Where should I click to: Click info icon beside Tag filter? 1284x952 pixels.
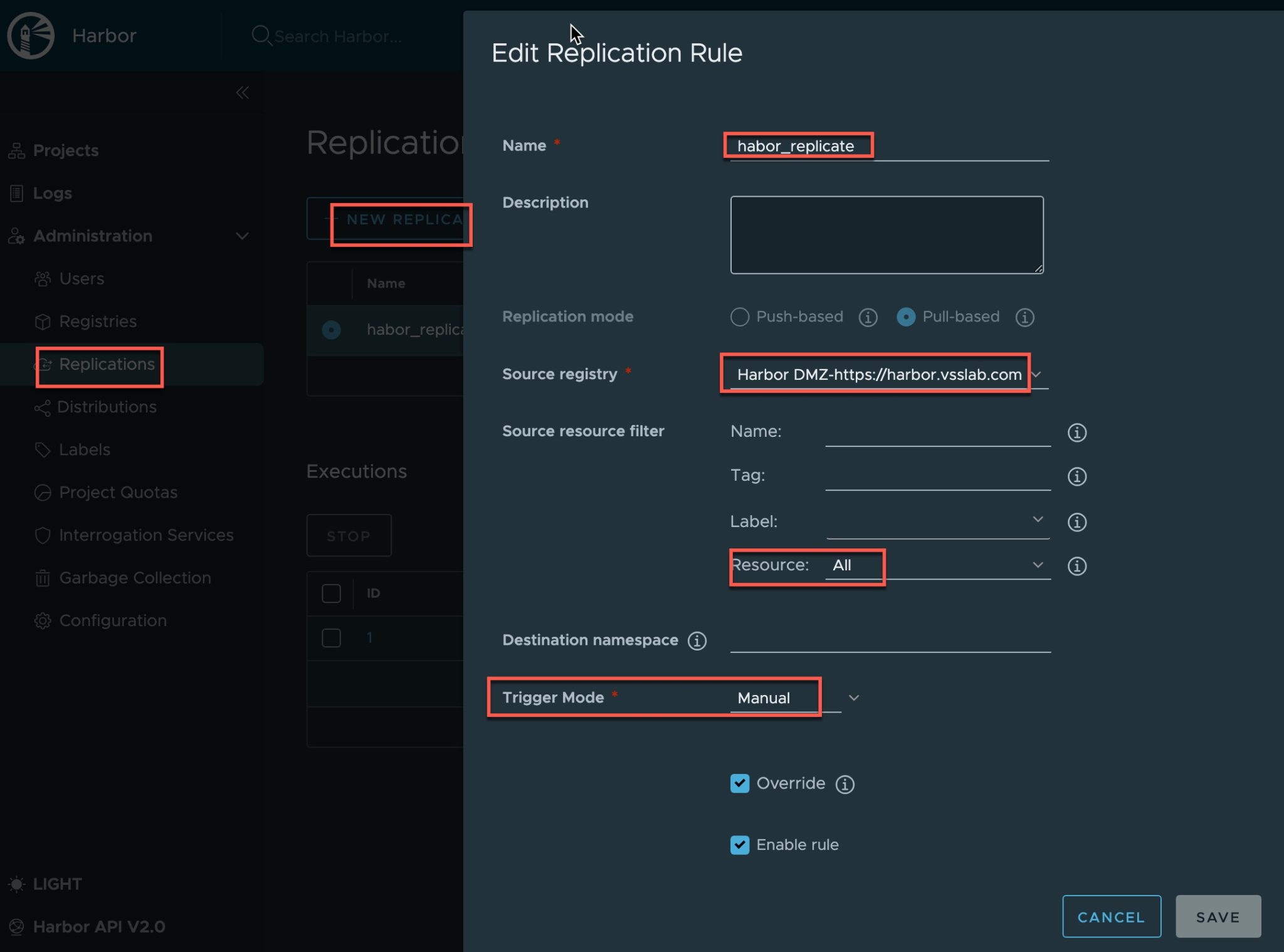pyautogui.click(x=1076, y=476)
